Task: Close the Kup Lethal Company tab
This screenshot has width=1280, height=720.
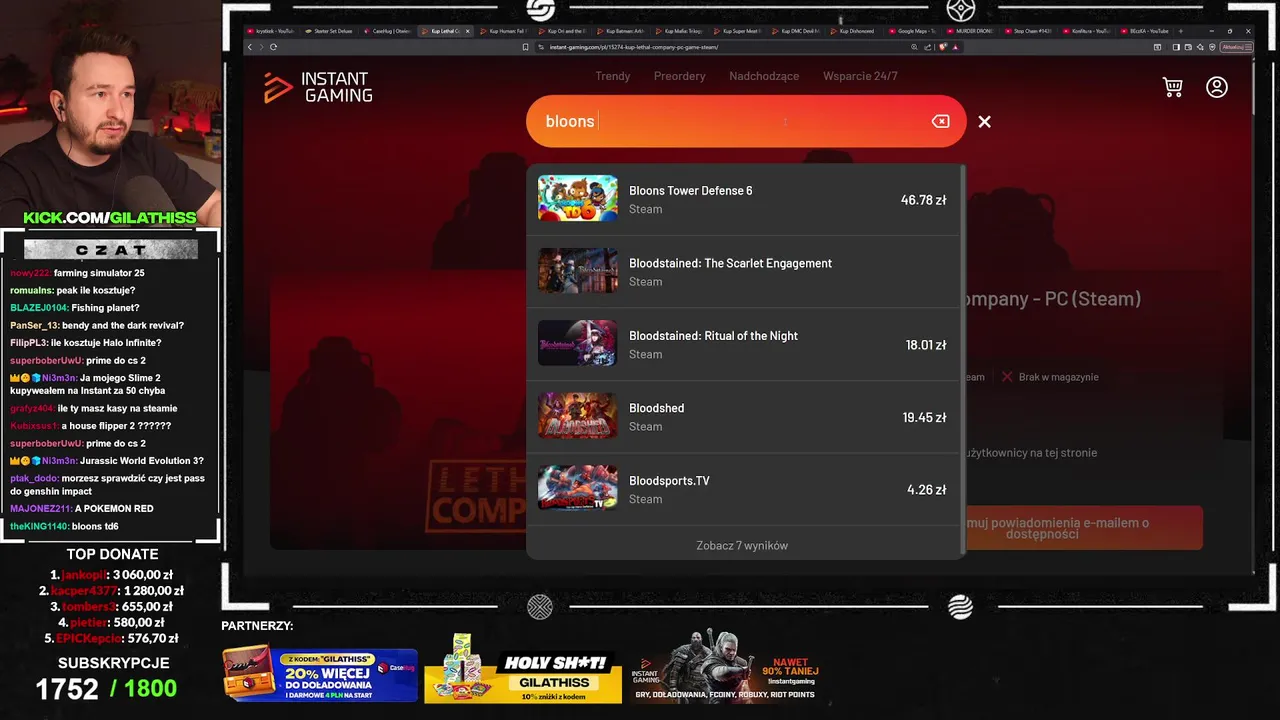Action: [467, 31]
